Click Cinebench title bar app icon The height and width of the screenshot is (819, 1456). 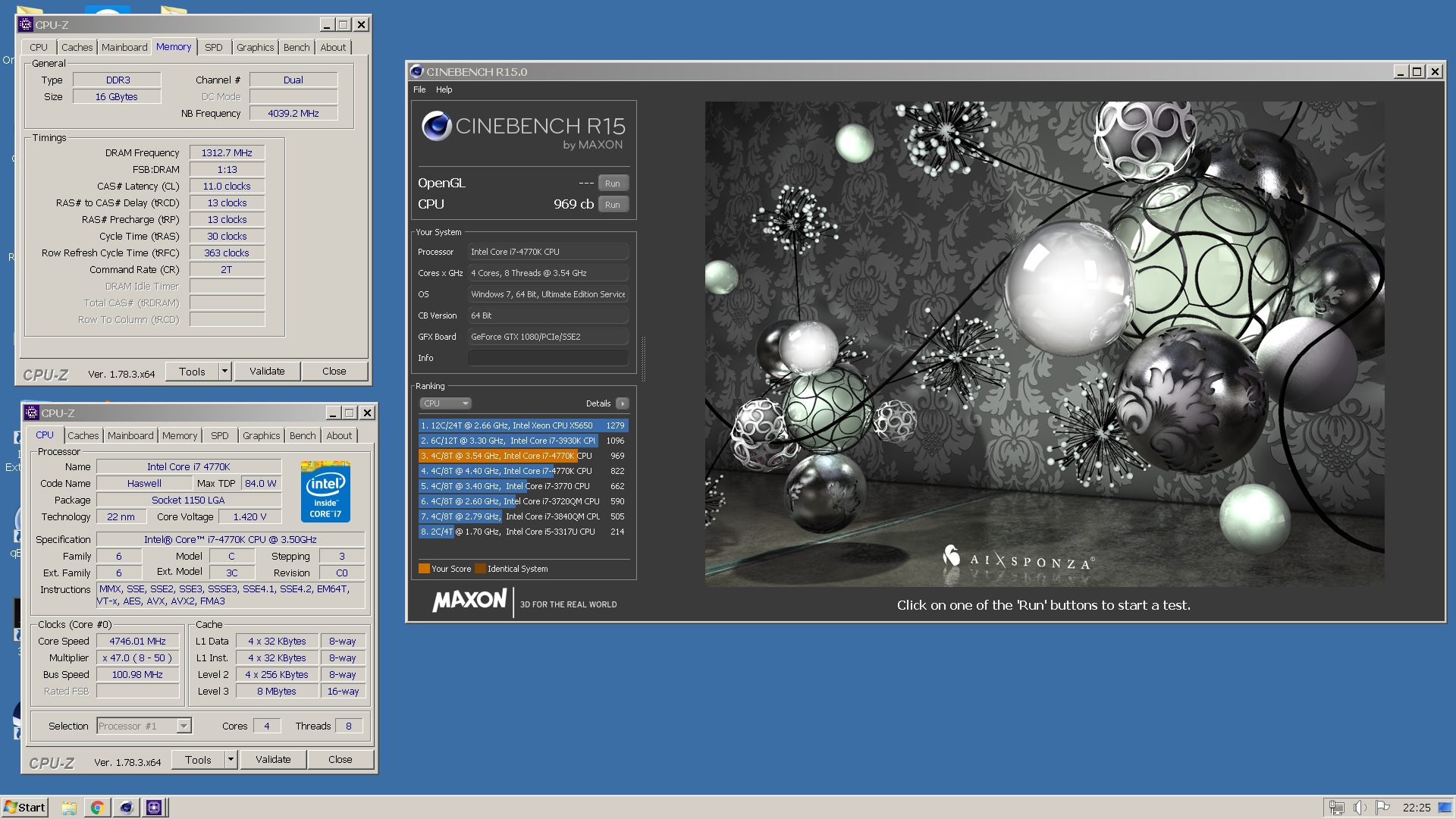[416, 71]
